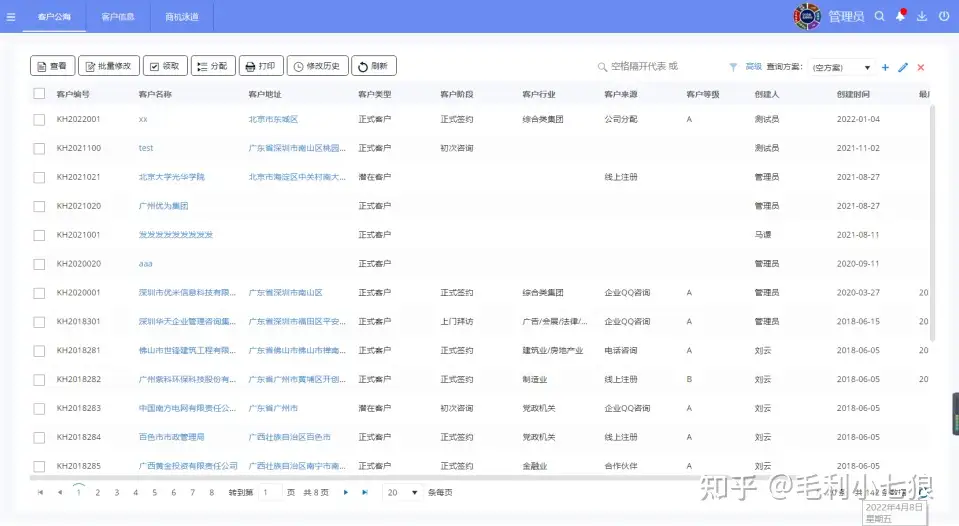
Task: Click the 批量修改 batch edit button
Action: pyautogui.click(x=109, y=66)
